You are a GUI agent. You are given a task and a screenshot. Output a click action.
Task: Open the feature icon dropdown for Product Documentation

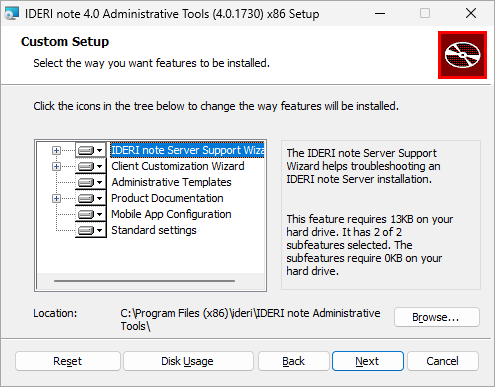coord(91,198)
